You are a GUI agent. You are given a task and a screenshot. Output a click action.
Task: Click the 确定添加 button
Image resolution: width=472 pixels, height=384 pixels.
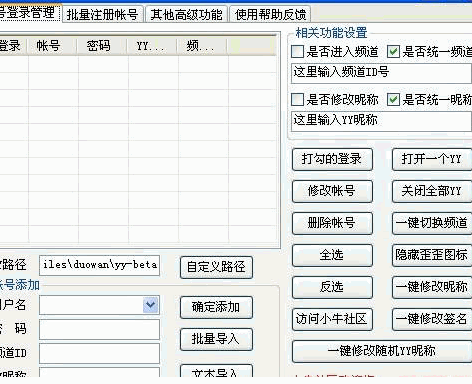pyautogui.click(x=216, y=307)
